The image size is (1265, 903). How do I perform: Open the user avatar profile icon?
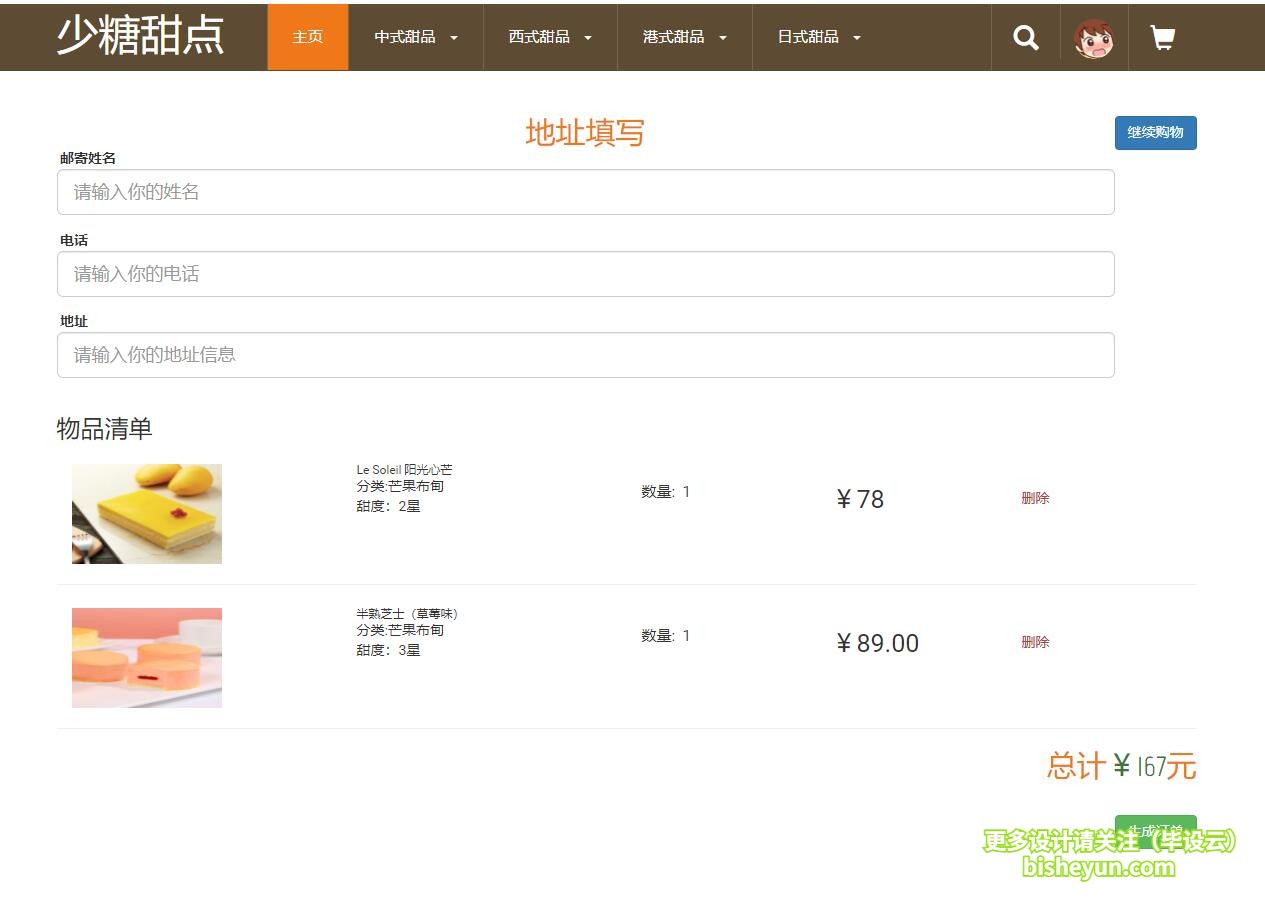pos(1093,38)
